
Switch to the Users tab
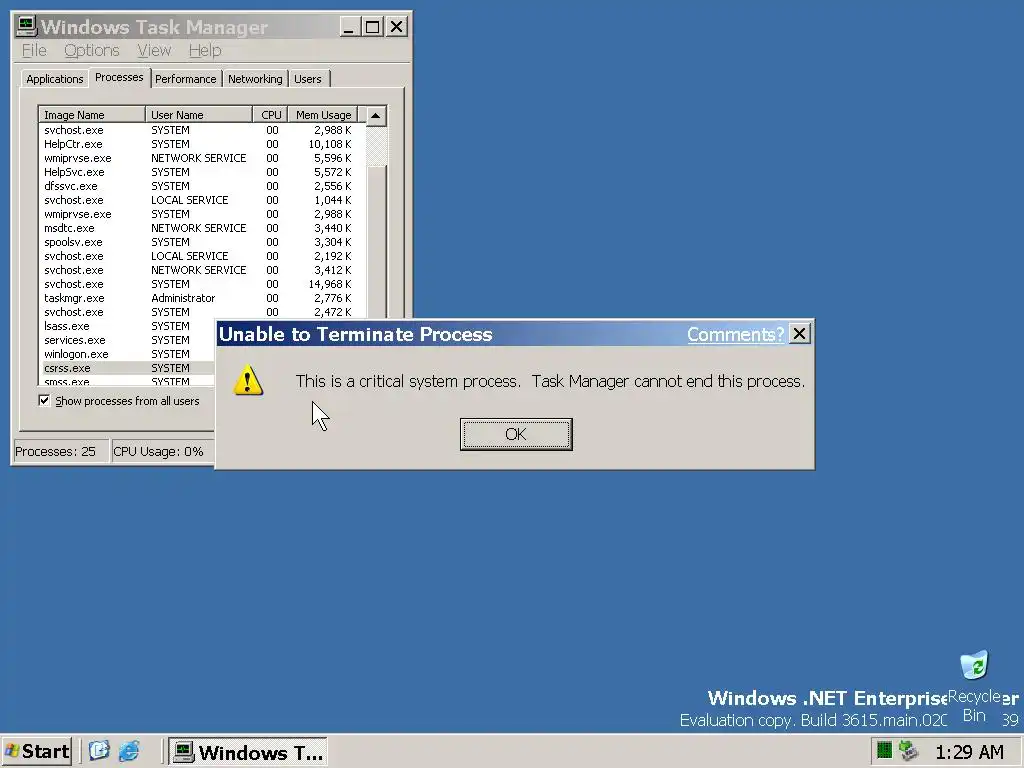pyautogui.click(x=308, y=79)
